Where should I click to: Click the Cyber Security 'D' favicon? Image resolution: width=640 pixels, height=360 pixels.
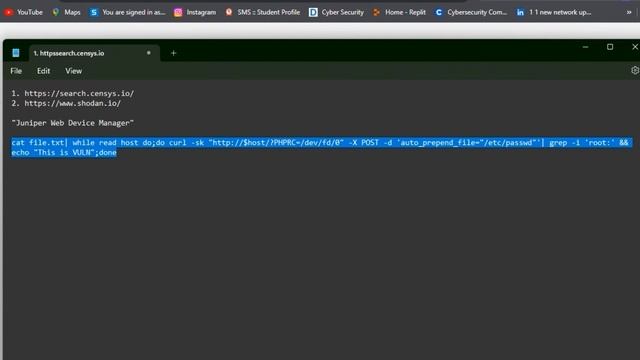(313, 12)
